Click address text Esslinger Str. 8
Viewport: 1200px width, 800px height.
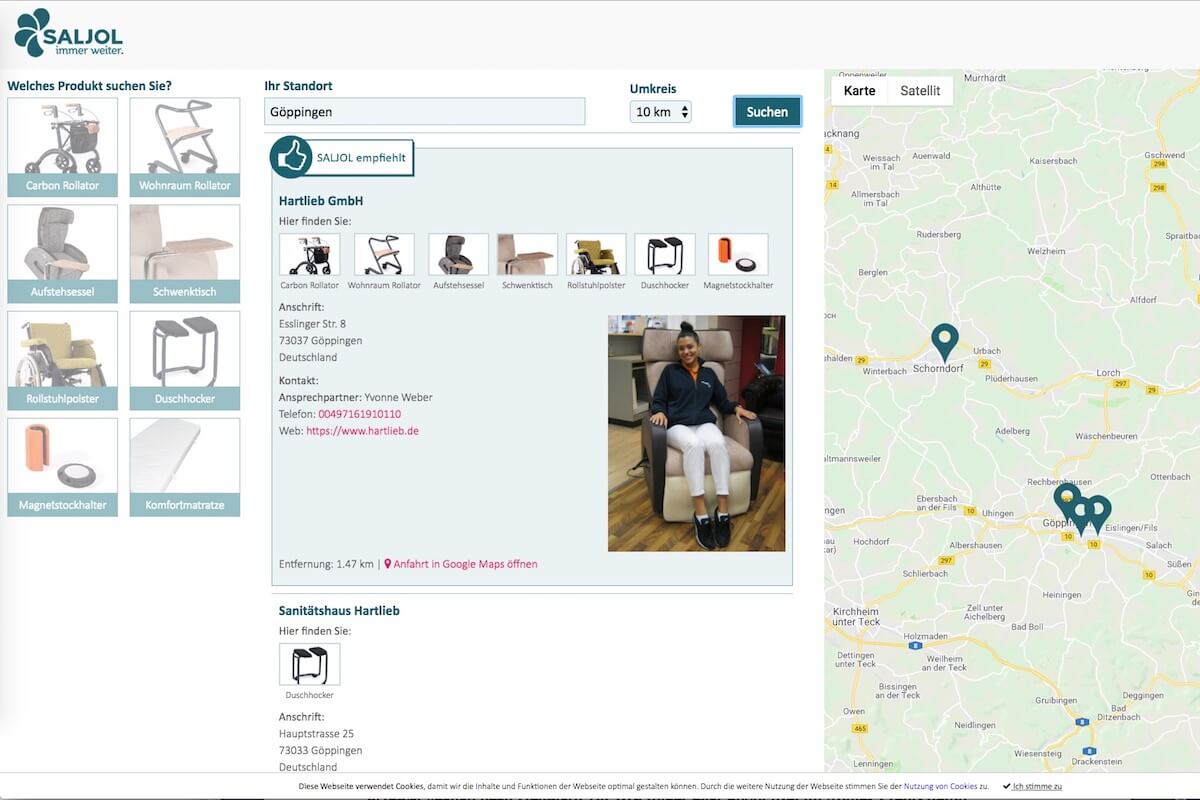312,324
